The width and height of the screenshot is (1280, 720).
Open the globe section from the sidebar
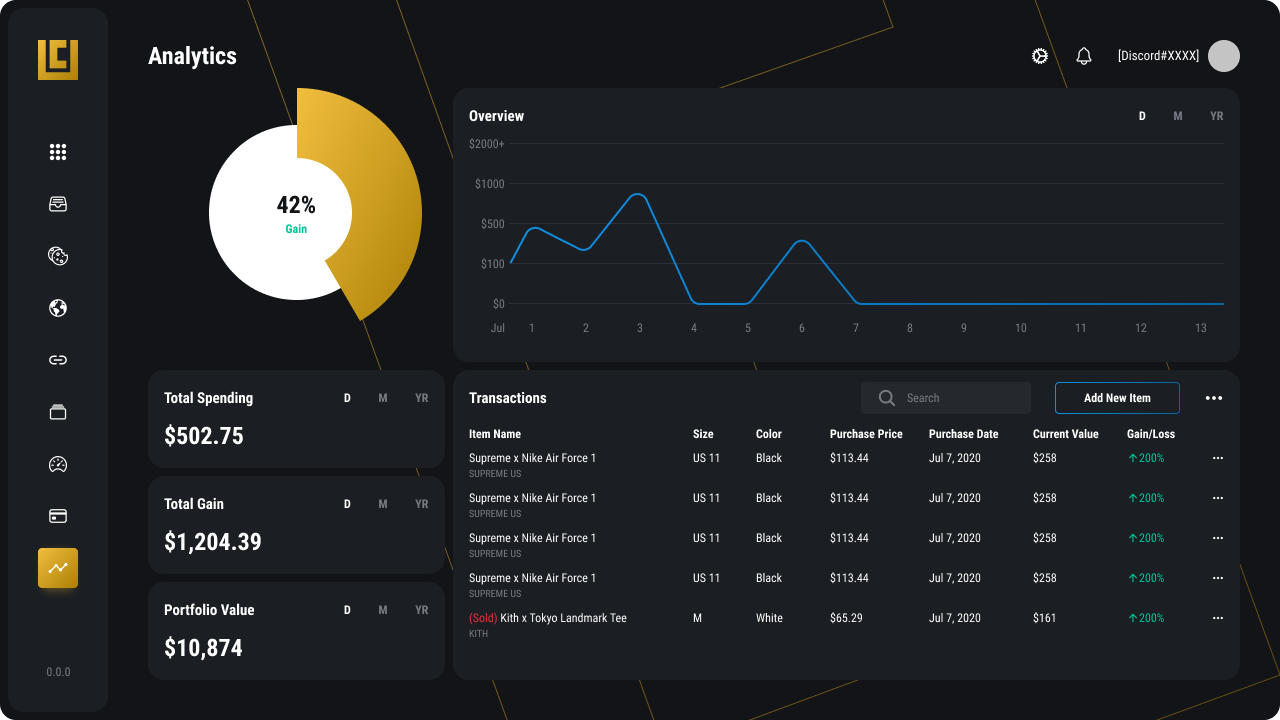(58, 308)
